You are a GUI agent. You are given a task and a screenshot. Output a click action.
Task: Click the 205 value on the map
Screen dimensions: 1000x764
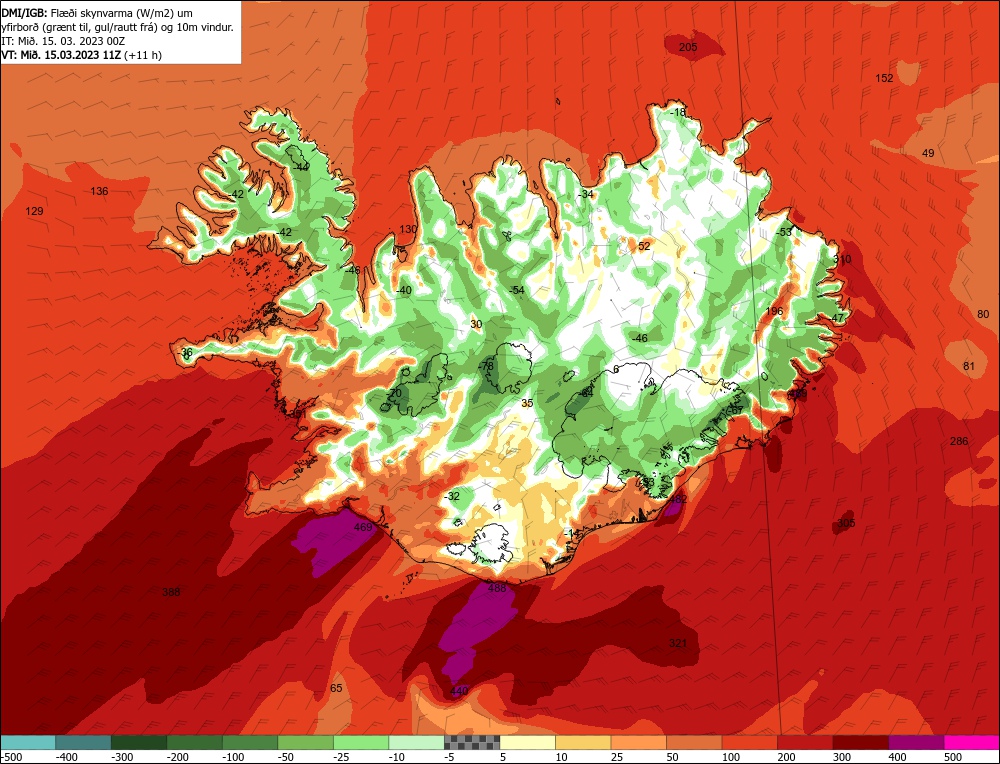688,47
